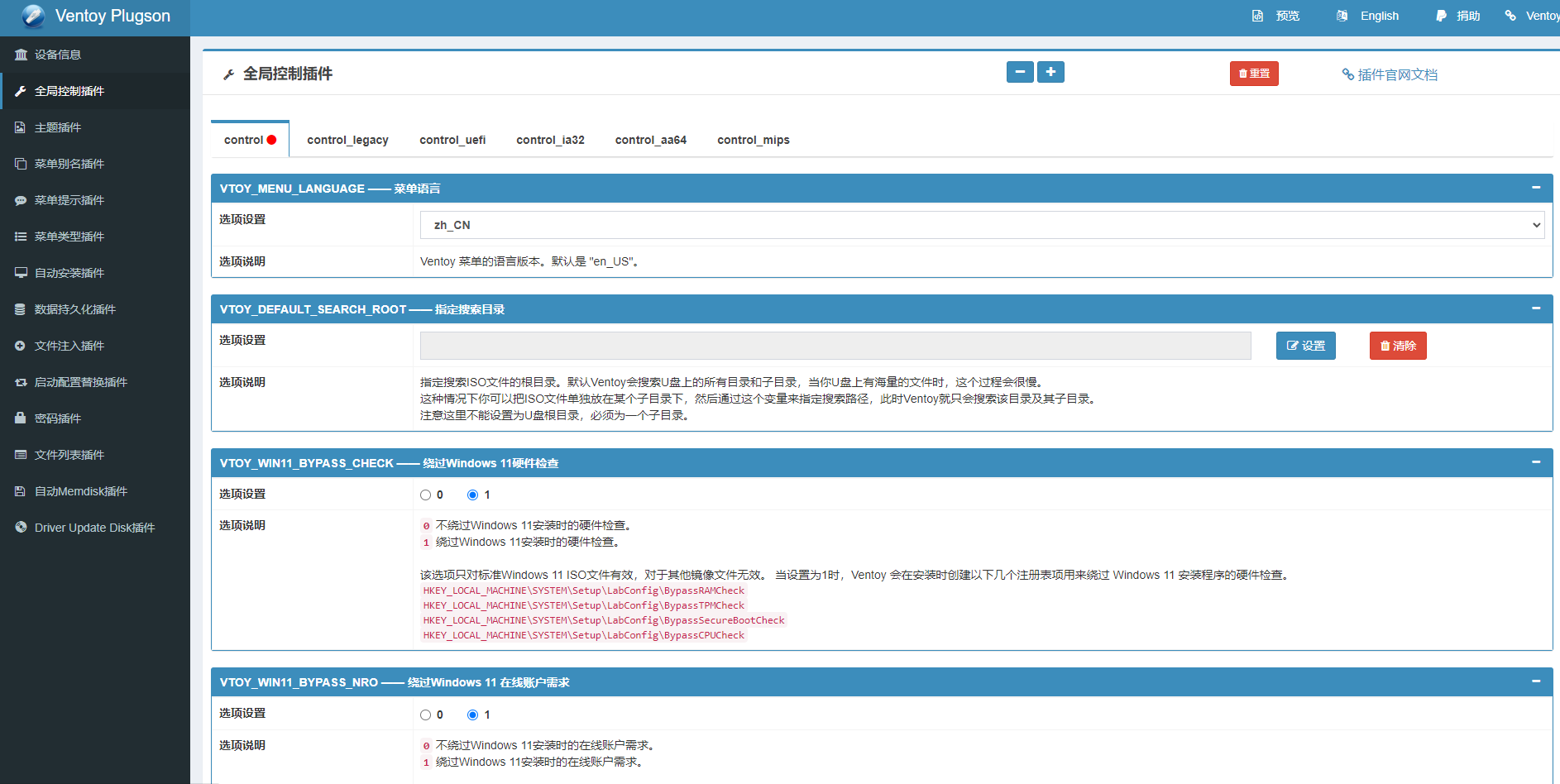Collapse all panels with minus button
The height and width of the screenshot is (784, 1560).
1020,72
